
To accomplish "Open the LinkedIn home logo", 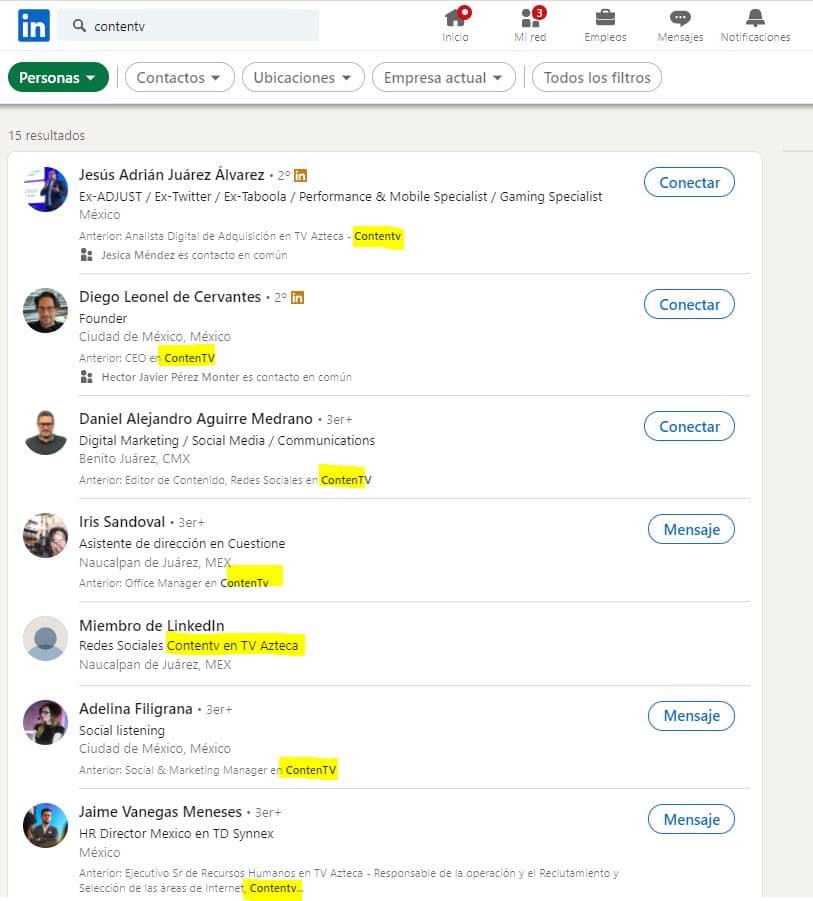I will (x=33, y=25).
